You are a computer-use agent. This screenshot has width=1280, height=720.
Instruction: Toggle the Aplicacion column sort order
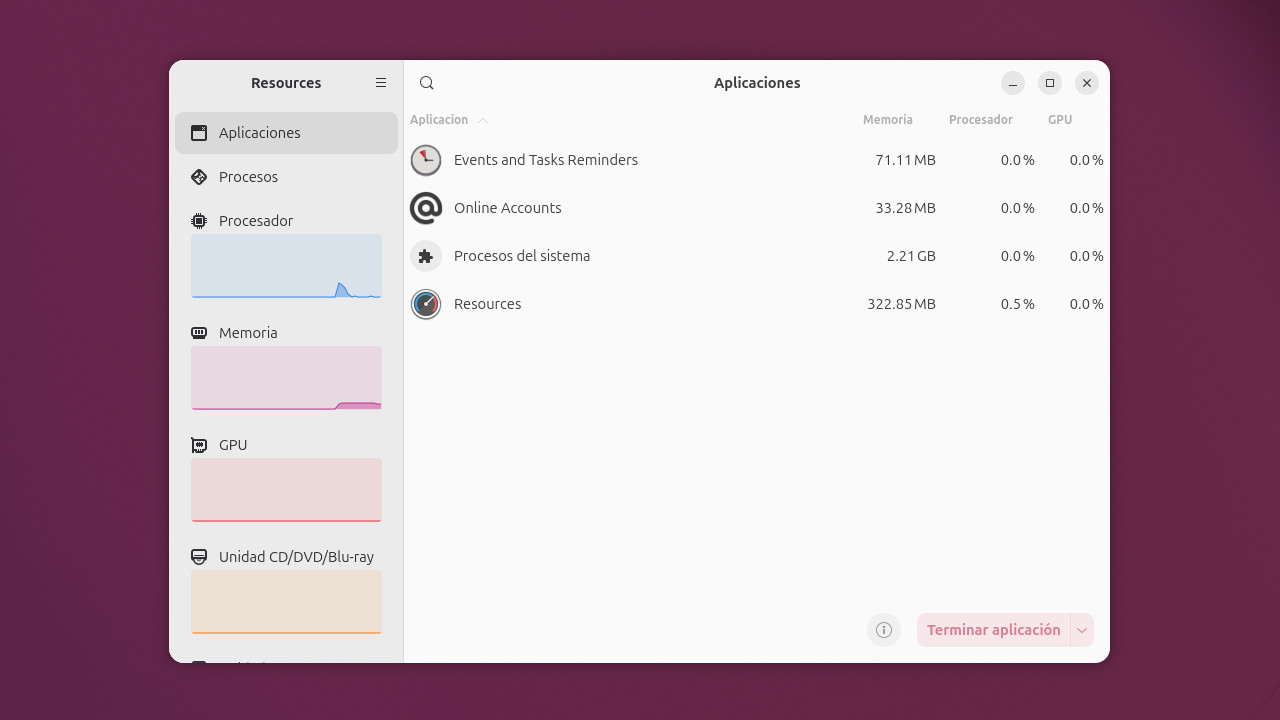(x=447, y=119)
